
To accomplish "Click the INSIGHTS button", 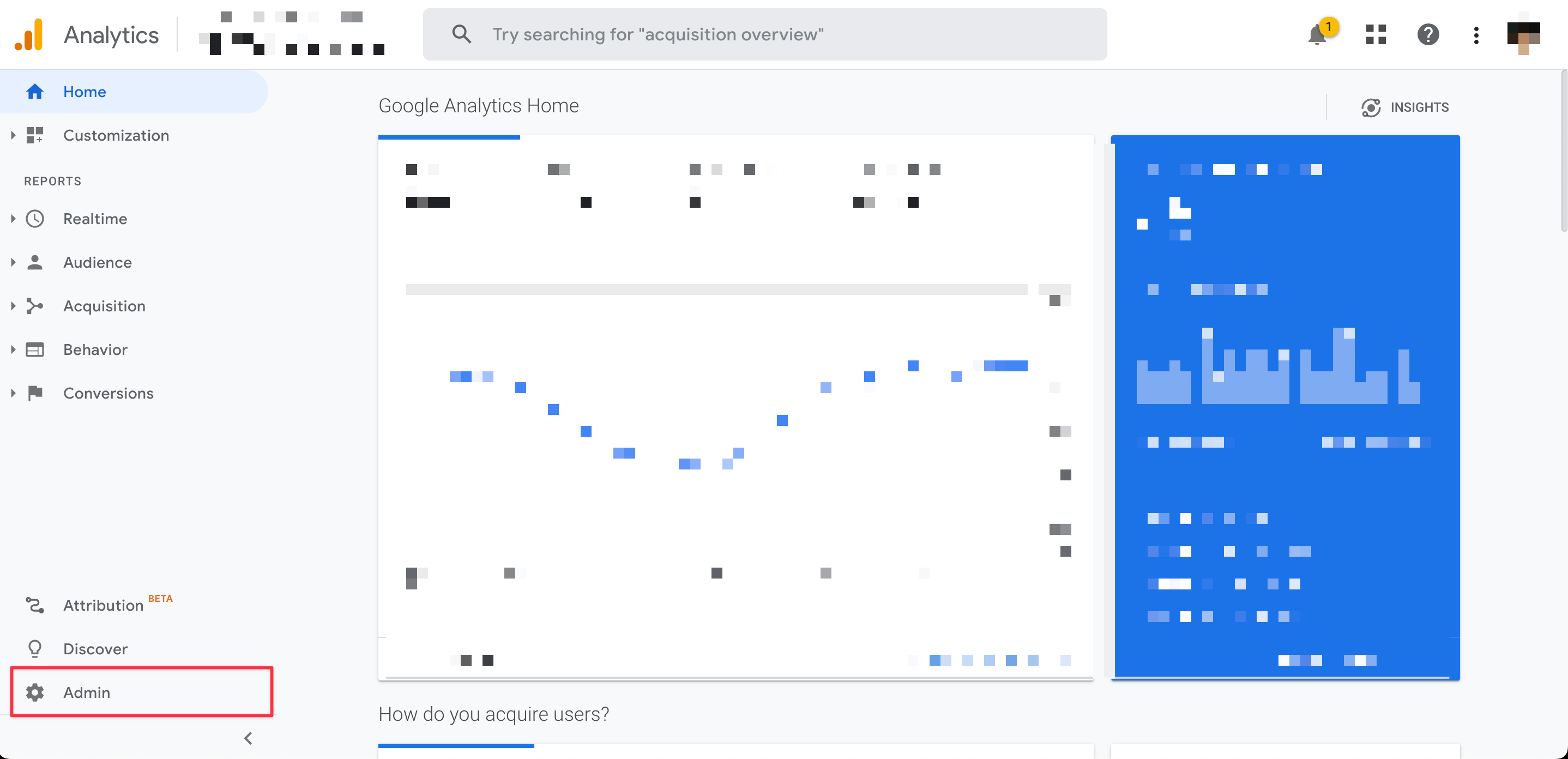I will click(1405, 107).
